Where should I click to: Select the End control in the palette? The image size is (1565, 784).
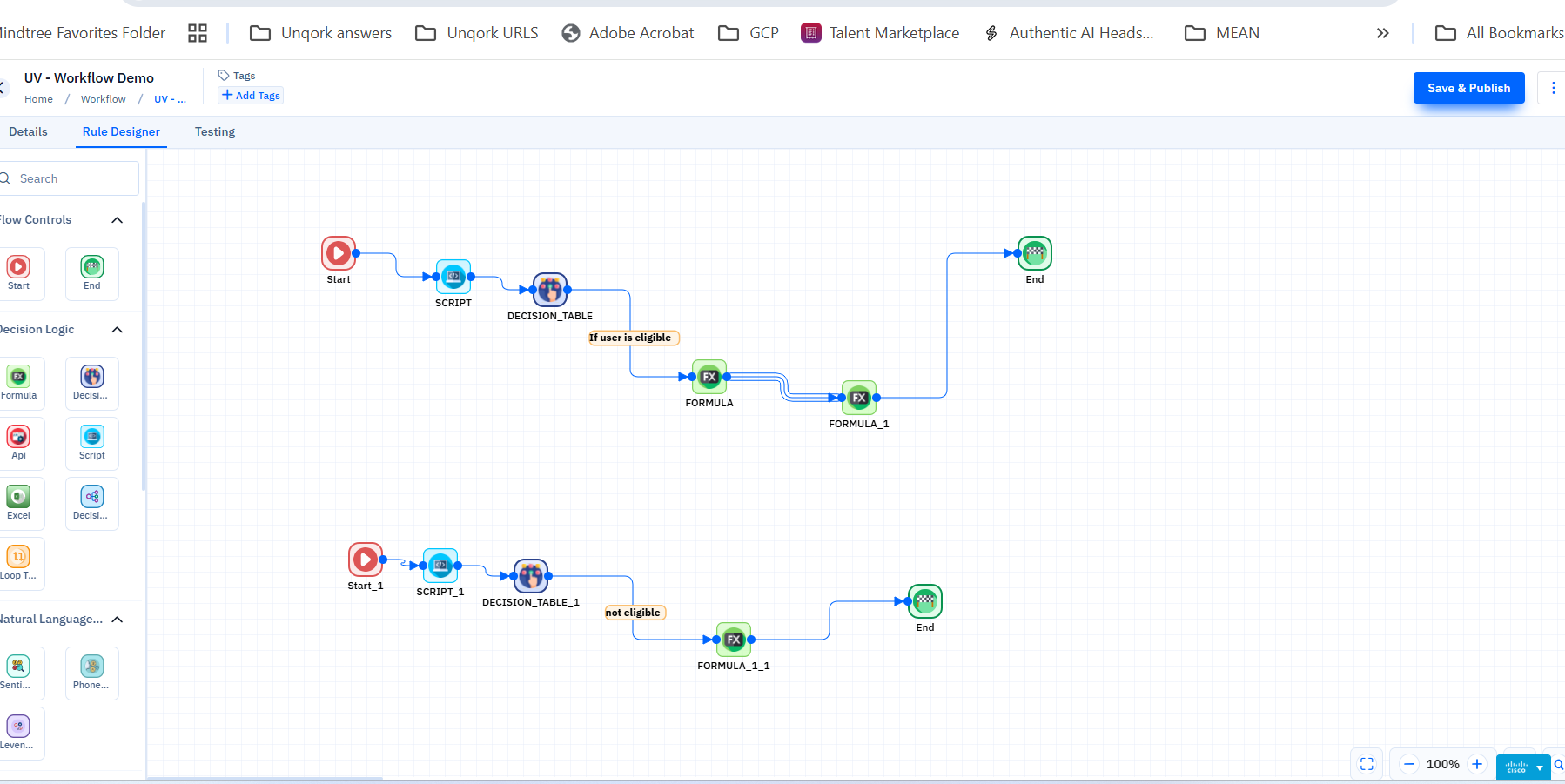92,273
